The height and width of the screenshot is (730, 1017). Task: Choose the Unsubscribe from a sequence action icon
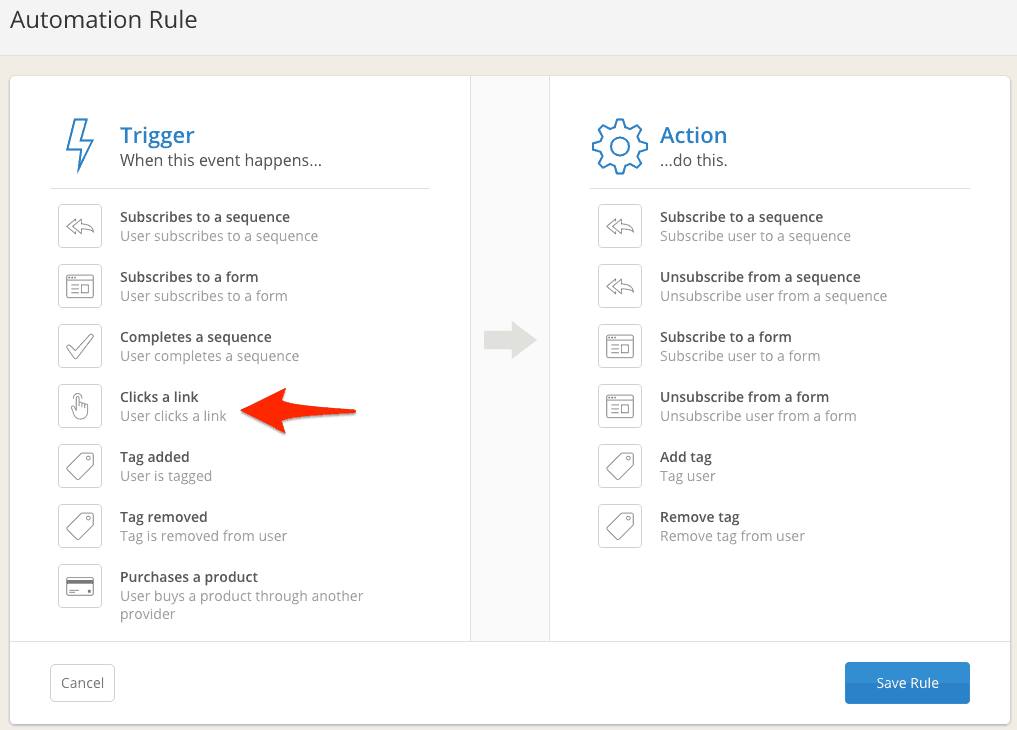click(x=620, y=286)
